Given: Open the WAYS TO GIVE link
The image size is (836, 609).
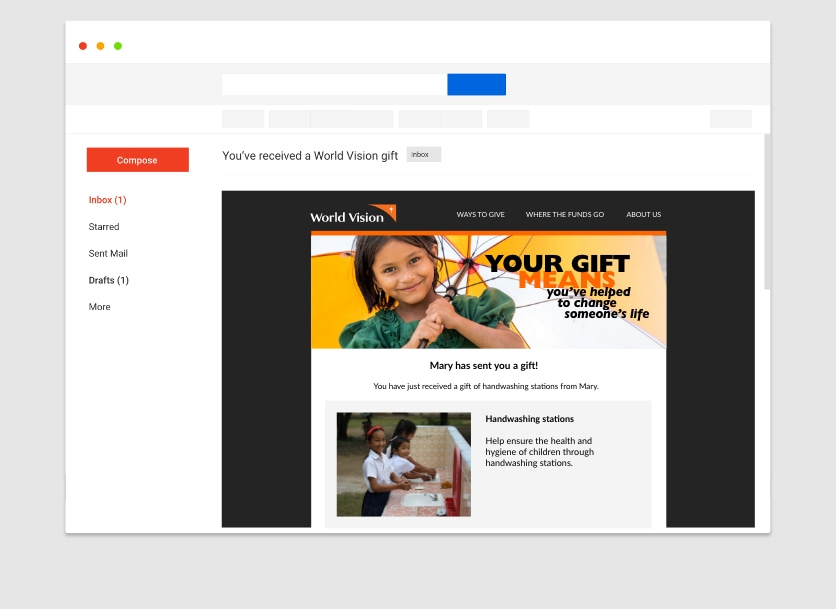Looking at the screenshot, I should click(x=480, y=214).
